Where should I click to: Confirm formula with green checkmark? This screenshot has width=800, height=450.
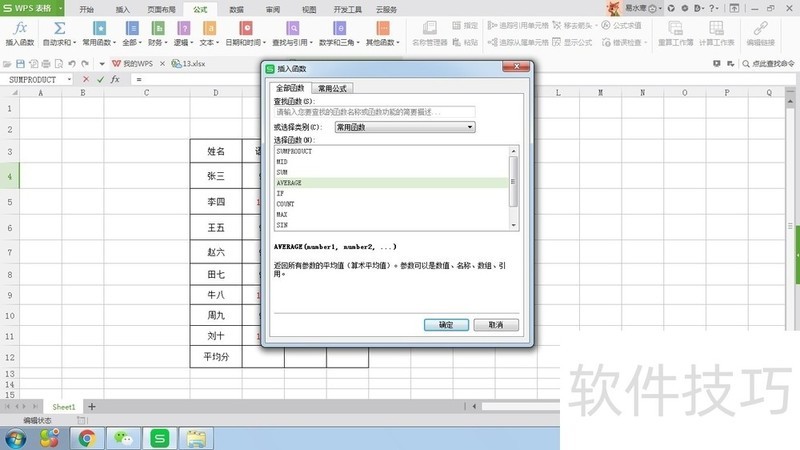[101, 80]
